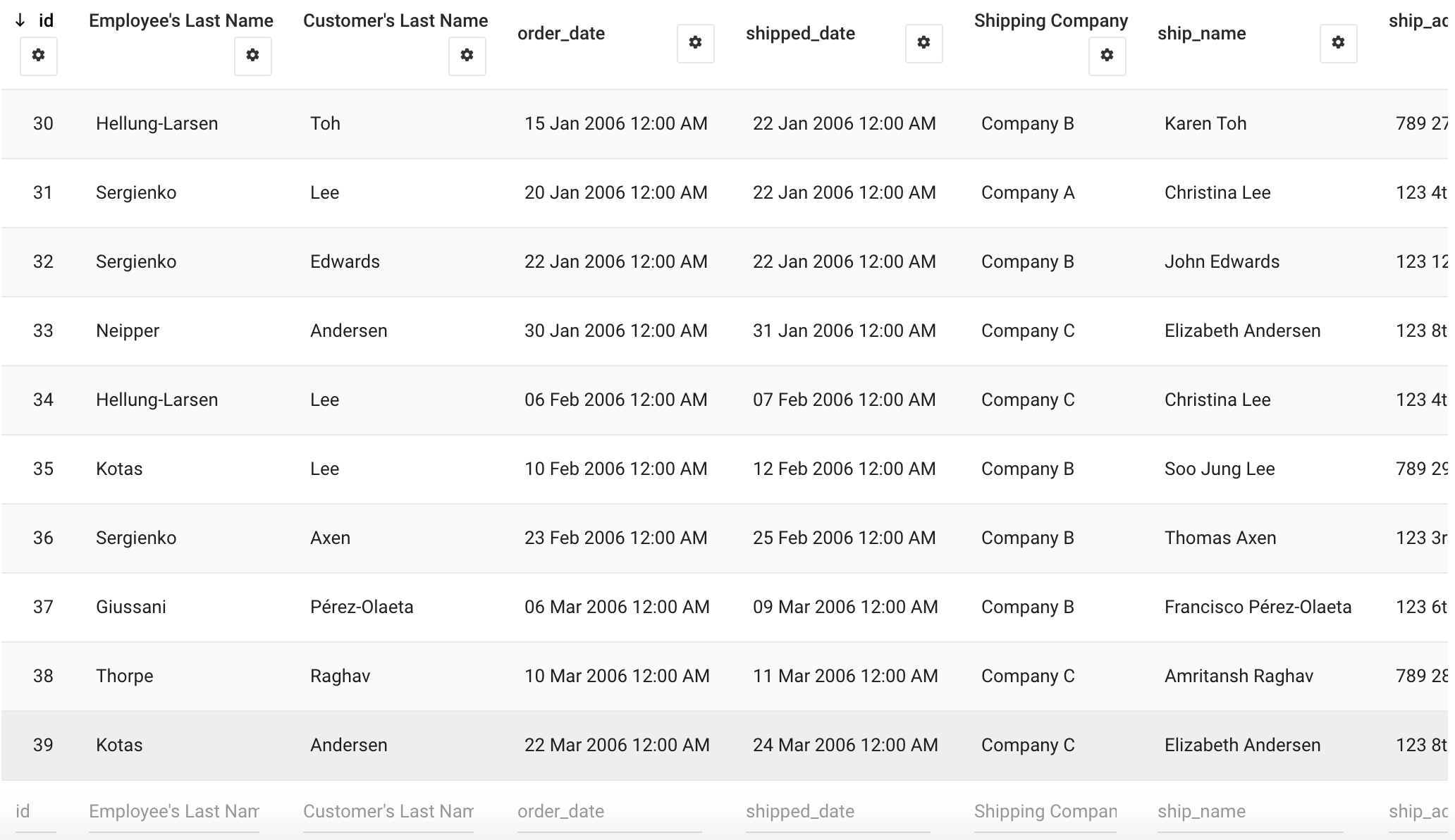
Task: Focus the order_date filter input
Action: [x=610, y=811]
